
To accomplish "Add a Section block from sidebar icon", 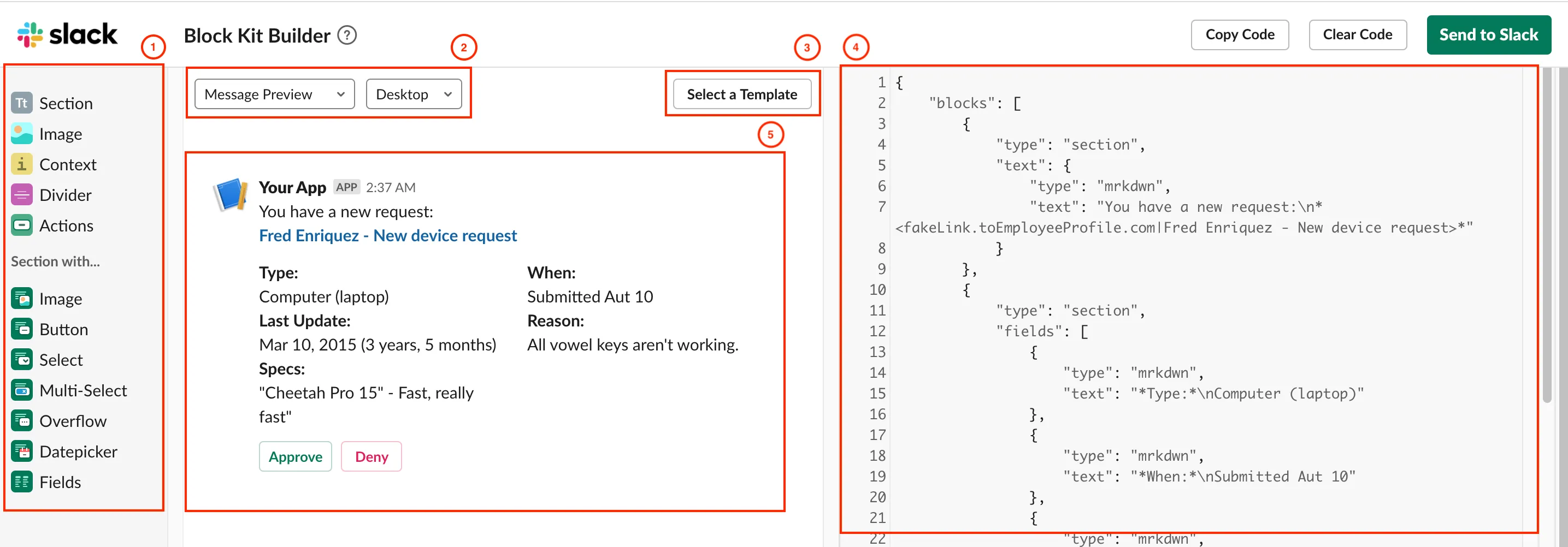I will click(x=21, y=103).
